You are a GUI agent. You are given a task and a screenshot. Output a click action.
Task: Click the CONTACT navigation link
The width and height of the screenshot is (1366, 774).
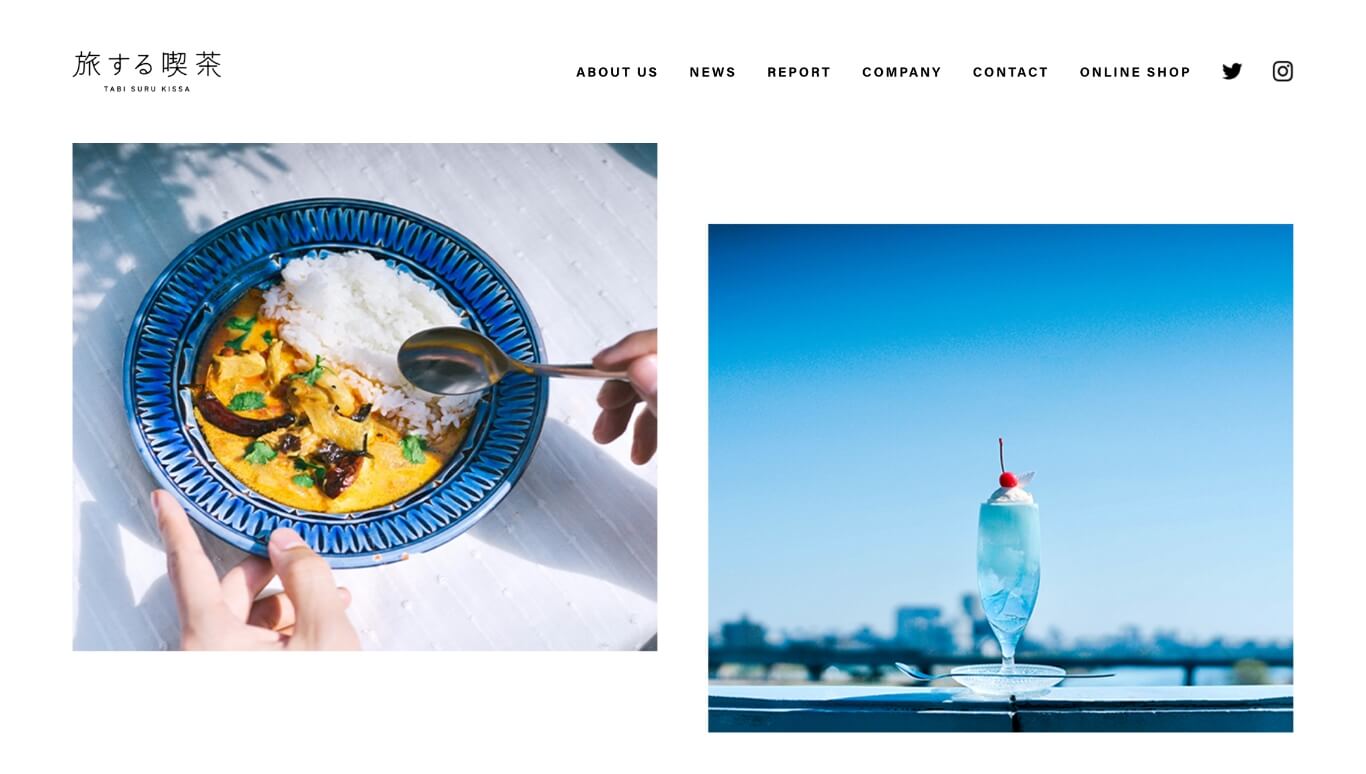pos(1011,72)
